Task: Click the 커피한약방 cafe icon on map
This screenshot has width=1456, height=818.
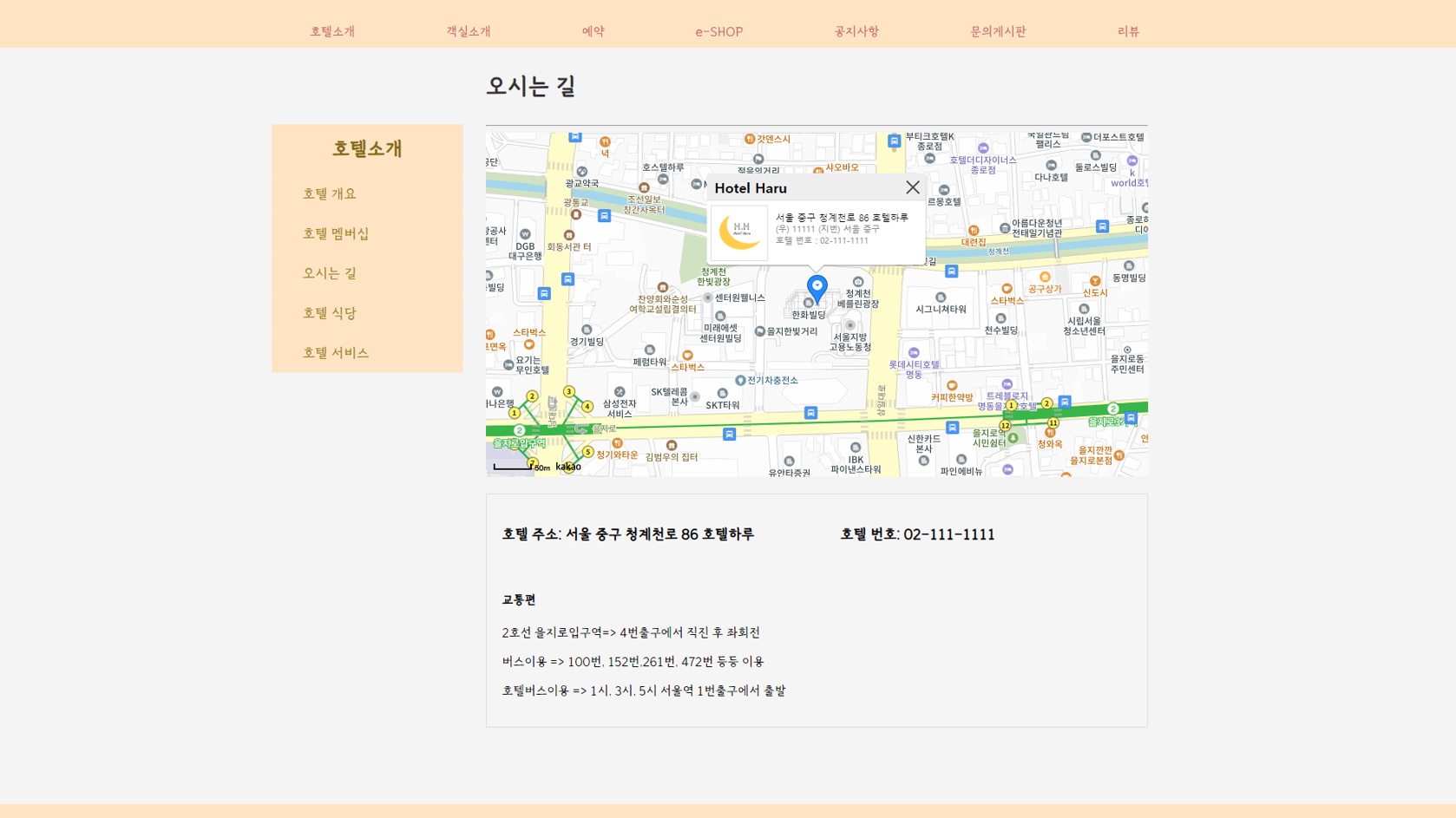Action: (952, 386)
